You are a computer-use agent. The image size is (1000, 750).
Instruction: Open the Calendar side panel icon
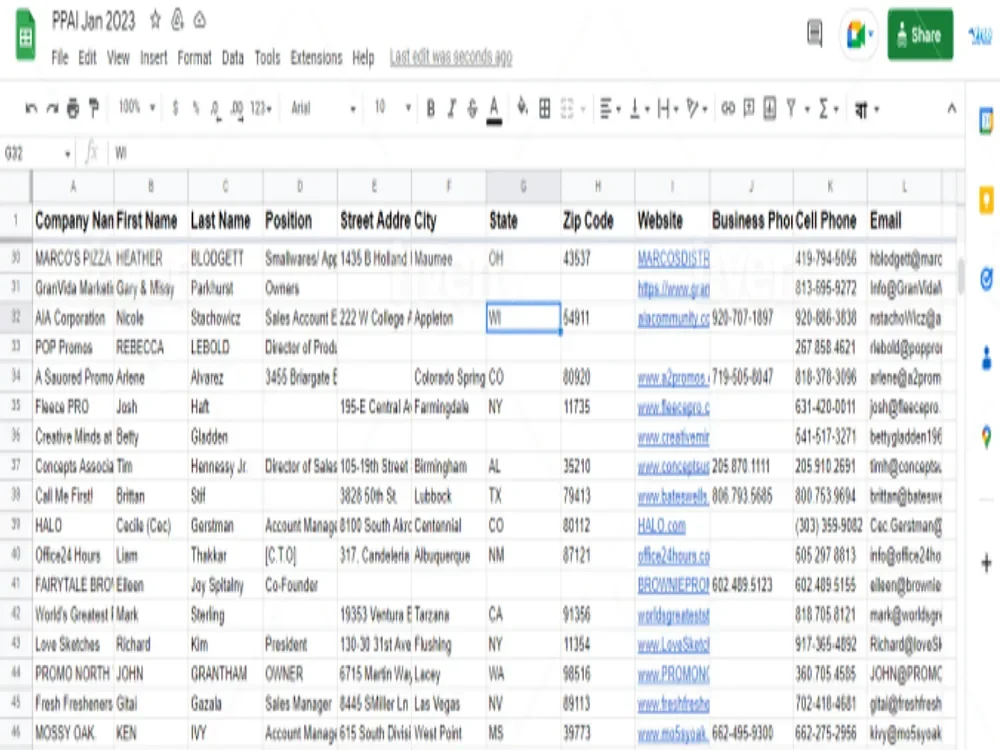point(986,120)
